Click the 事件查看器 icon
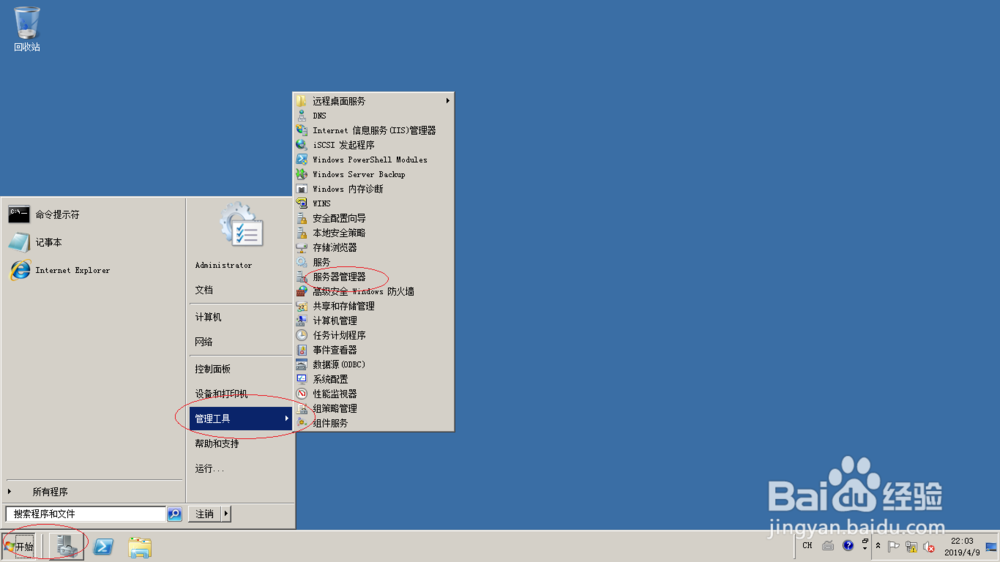This screenshot has width=1000, height=562. click(x=302, y=350)
